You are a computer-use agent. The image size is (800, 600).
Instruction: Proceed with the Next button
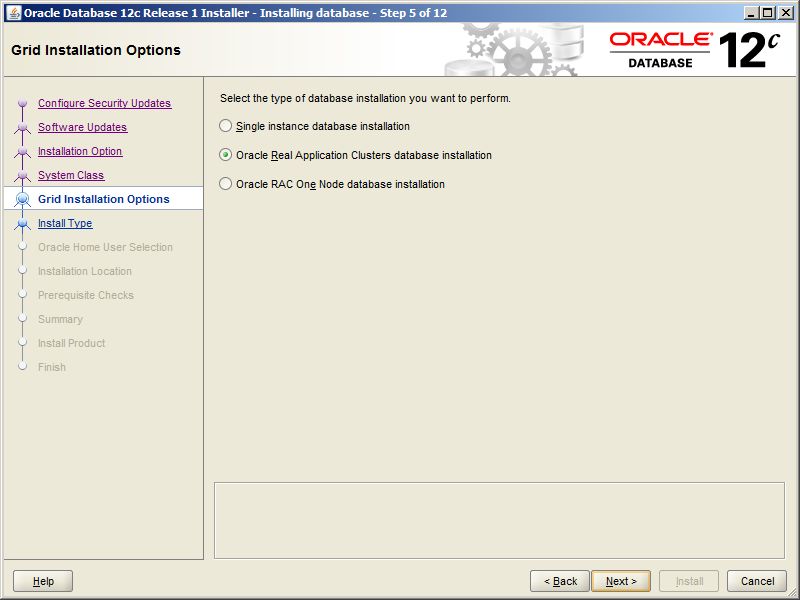click(621, 581)
